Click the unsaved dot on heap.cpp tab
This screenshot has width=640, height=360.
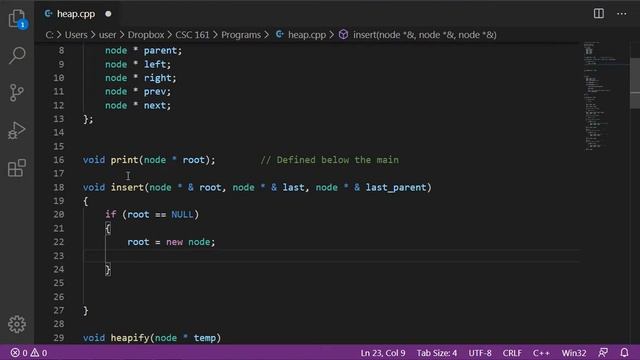pos(108,14)
